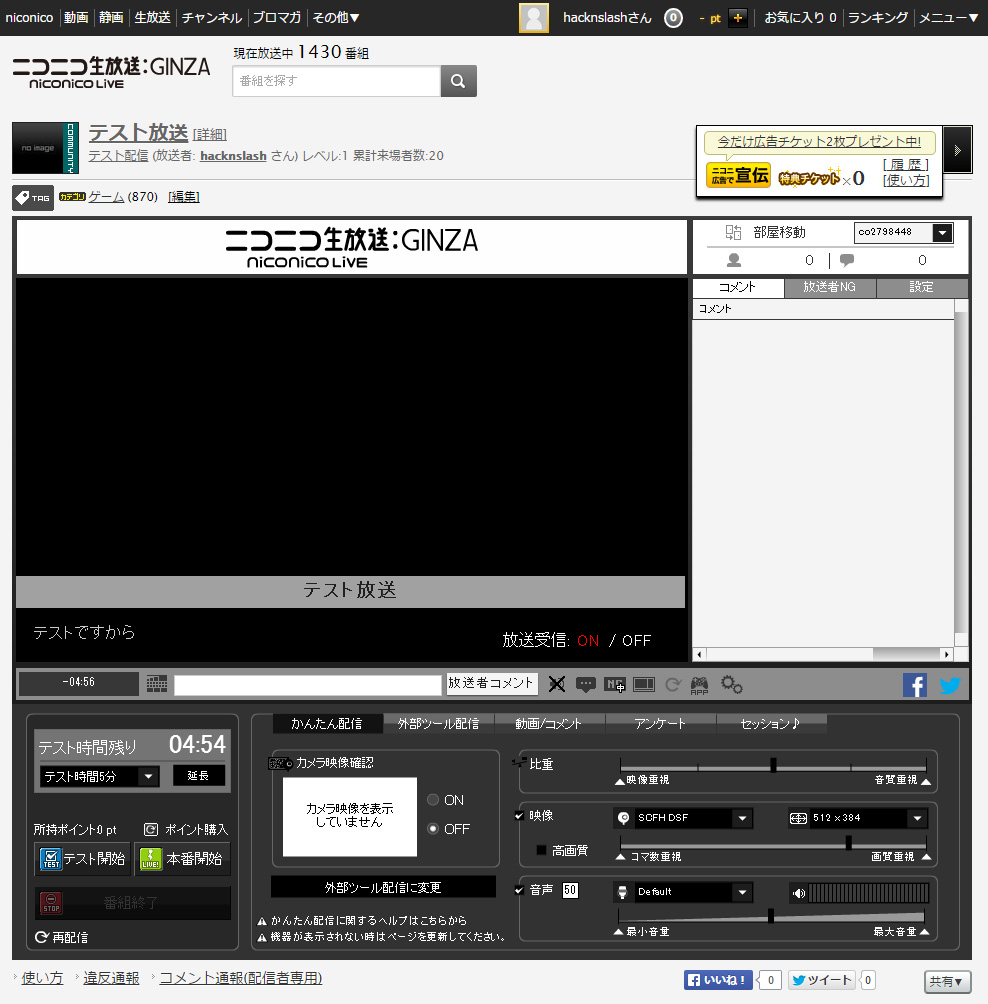988x1004 pixels.
Task: Open the テスト時間5分 dropdown
Action: coord(99,777)
